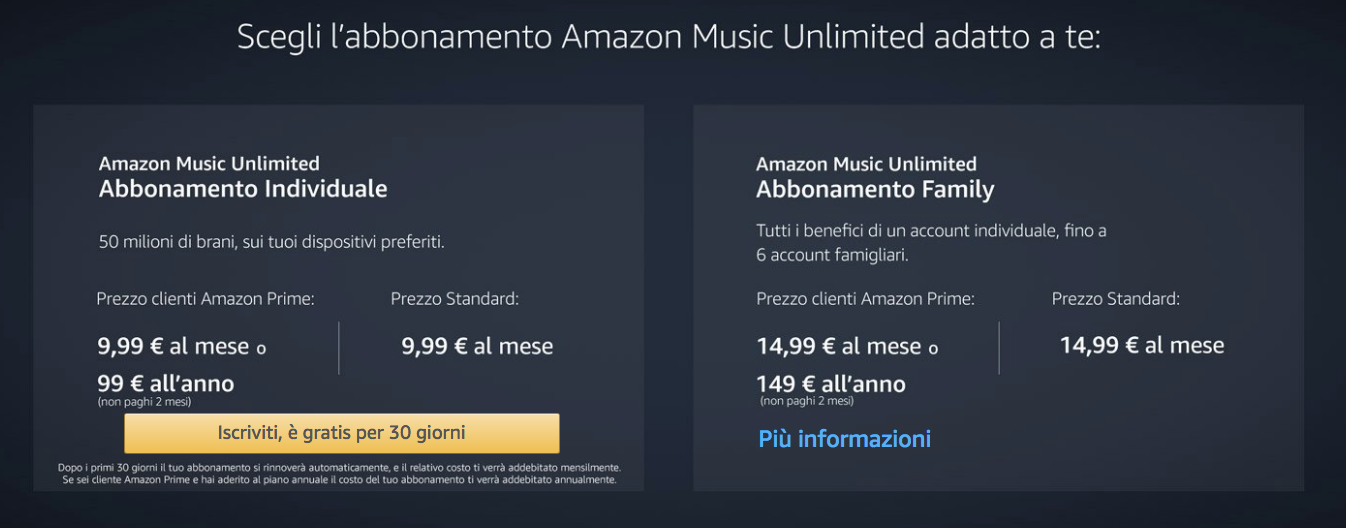Click the "Abbonamento Family" title
This screenshot has height=528, width=1346.
(875, 189)
